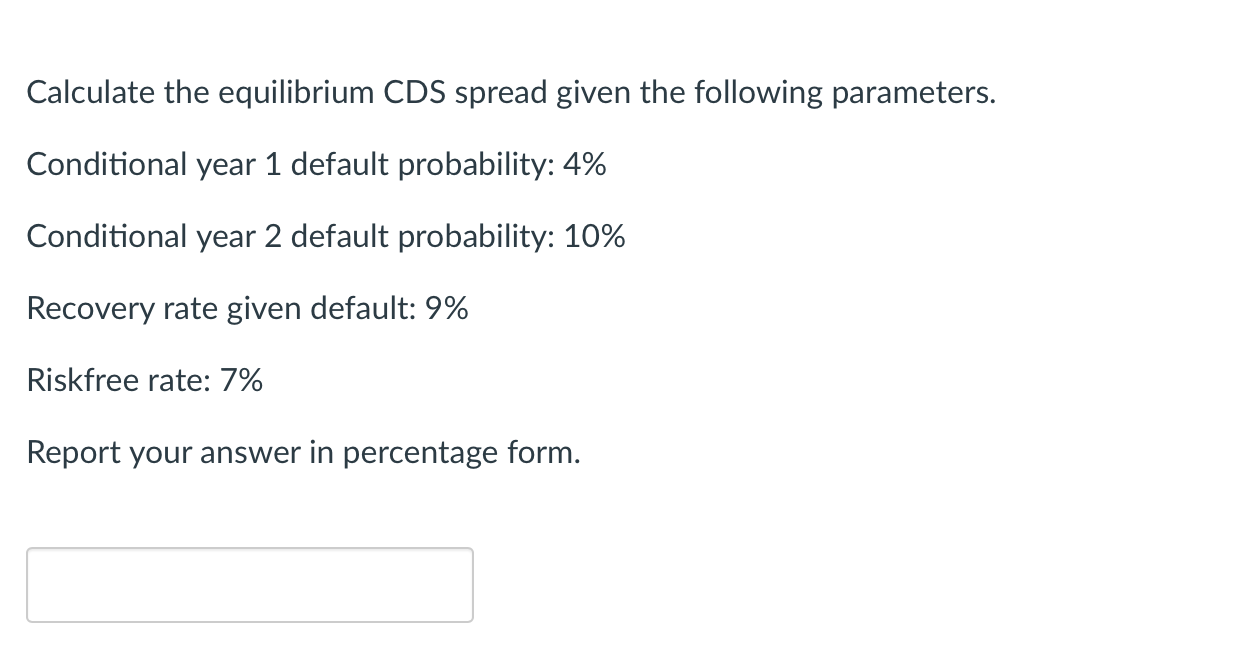Click the 'Conditional year 1 default probability' line
Viewport: 1250px width, 670px height.
[x=315, y=164]
